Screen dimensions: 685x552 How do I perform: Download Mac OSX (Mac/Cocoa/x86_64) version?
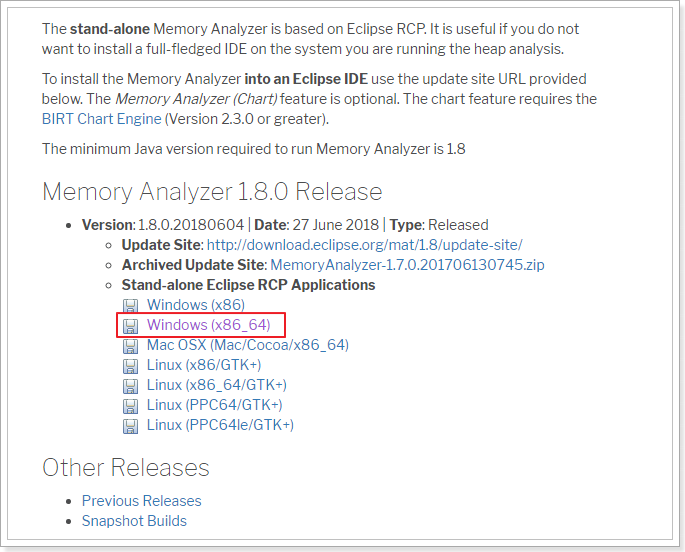(248, 345)
